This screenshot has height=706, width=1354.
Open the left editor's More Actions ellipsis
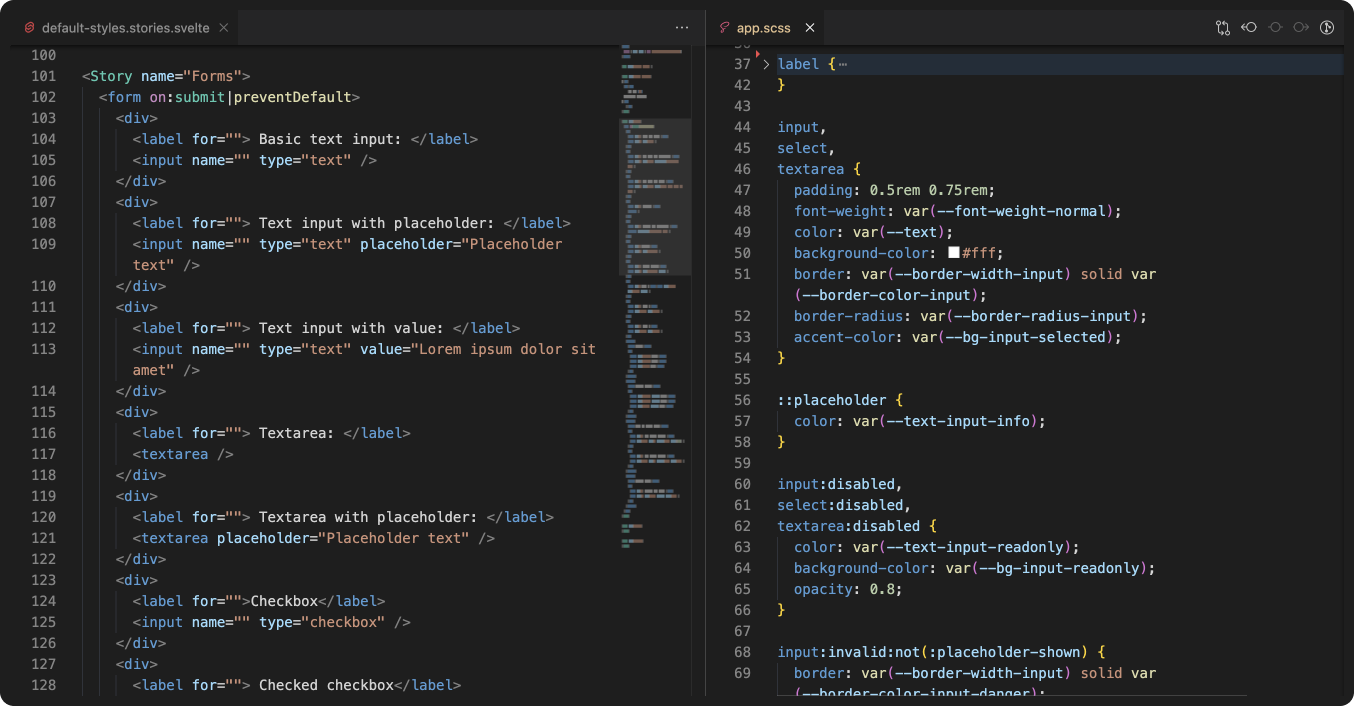(x=682, y=28)
